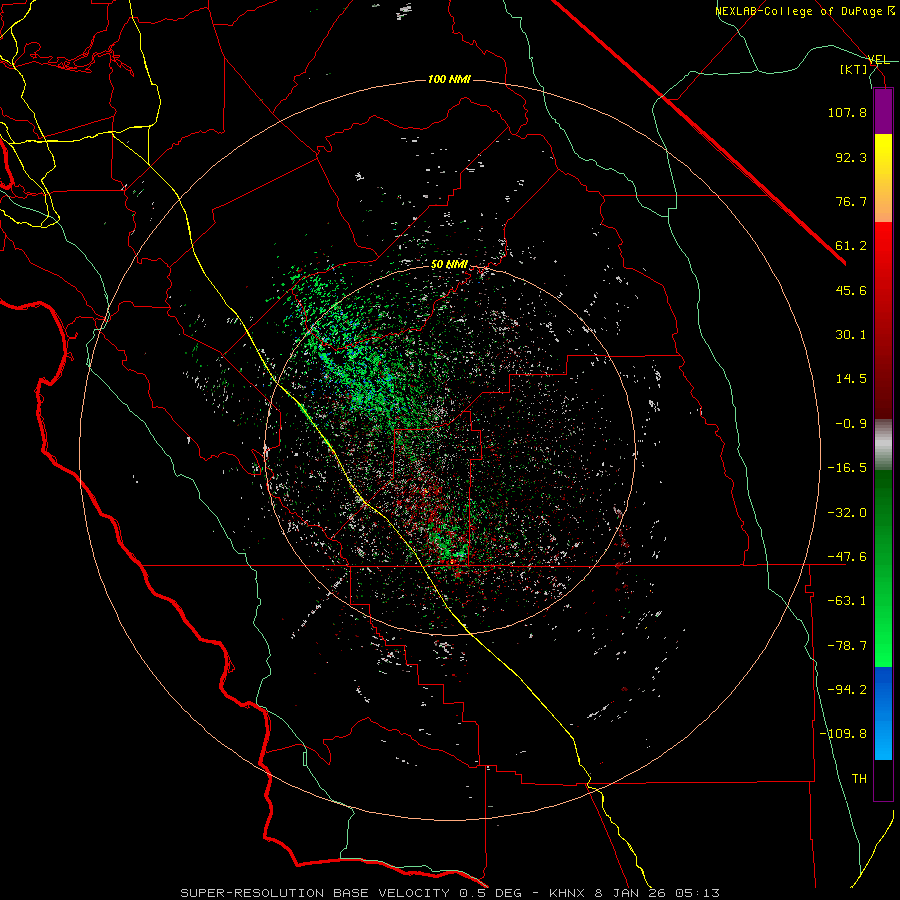Click the [KT] units label
This screenshot has width=900, height=900.
854,69
